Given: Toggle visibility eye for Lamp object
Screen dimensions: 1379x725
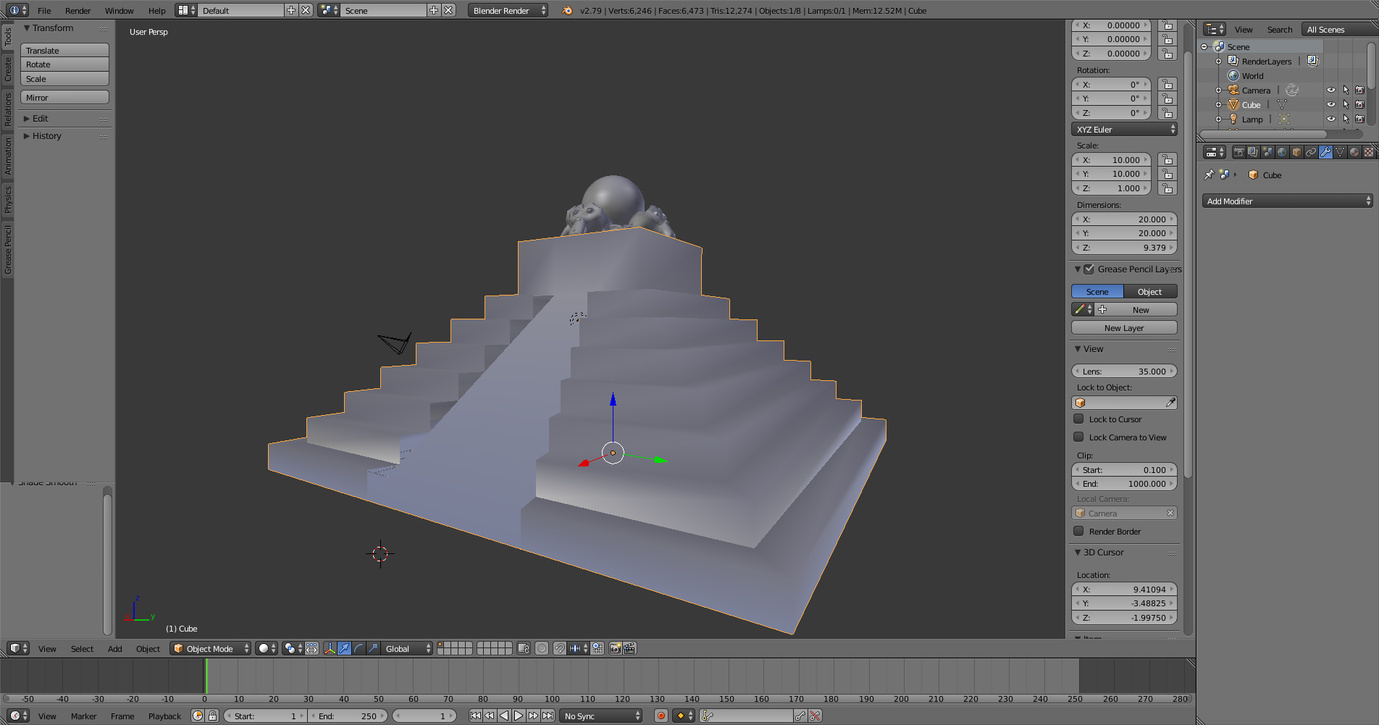Looking at the screenshot, I should [1331, 119].
